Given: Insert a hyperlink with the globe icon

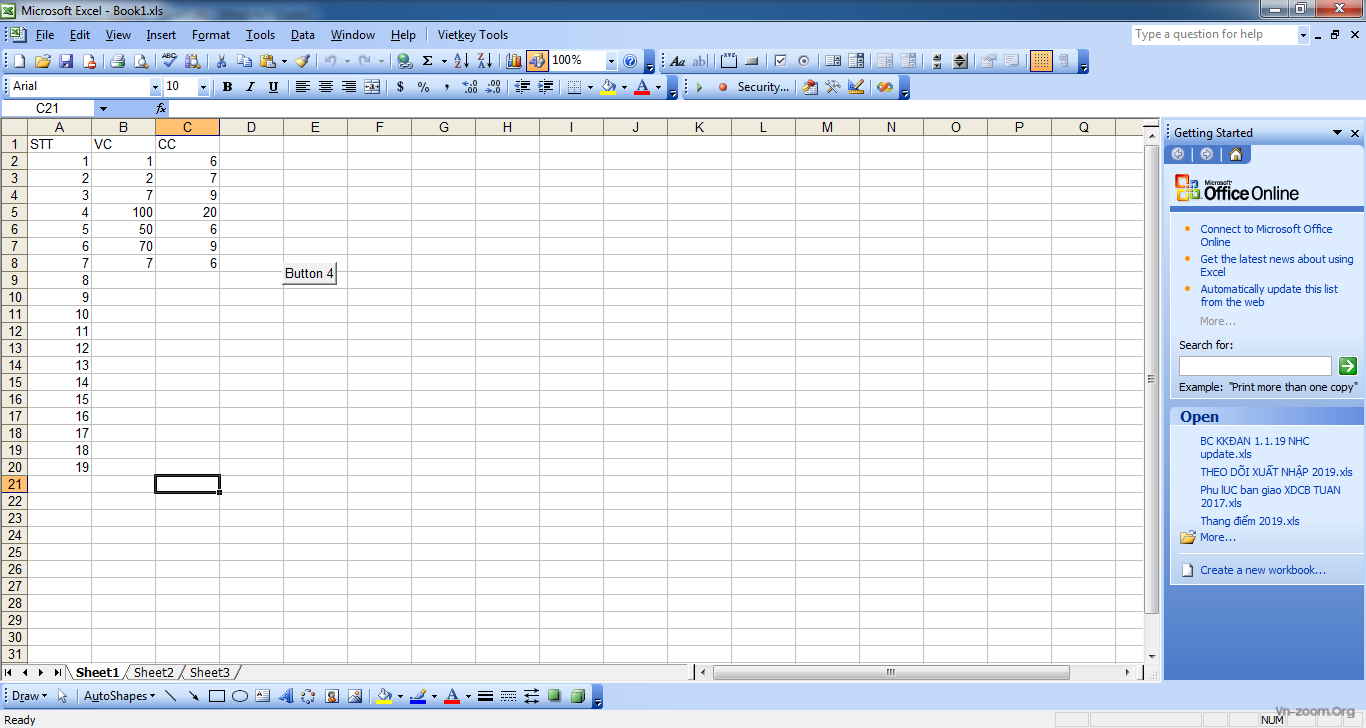Looking at the screenshot, I should click(404, 61).
